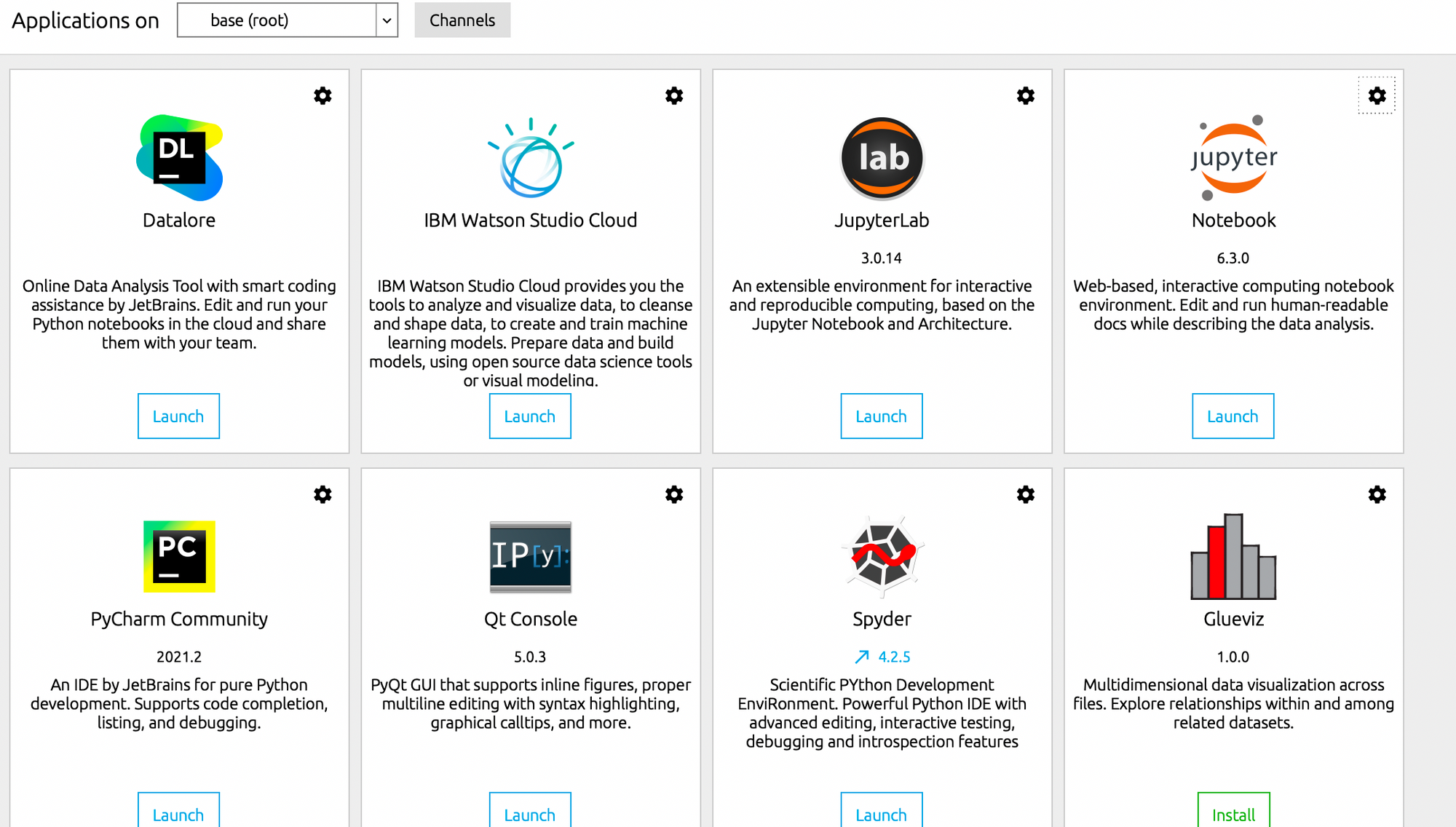Image resolution: width=1456 pixels, height=827 pixels.
Task: Click the environment dropdown arrow
Action: (387, 20)
